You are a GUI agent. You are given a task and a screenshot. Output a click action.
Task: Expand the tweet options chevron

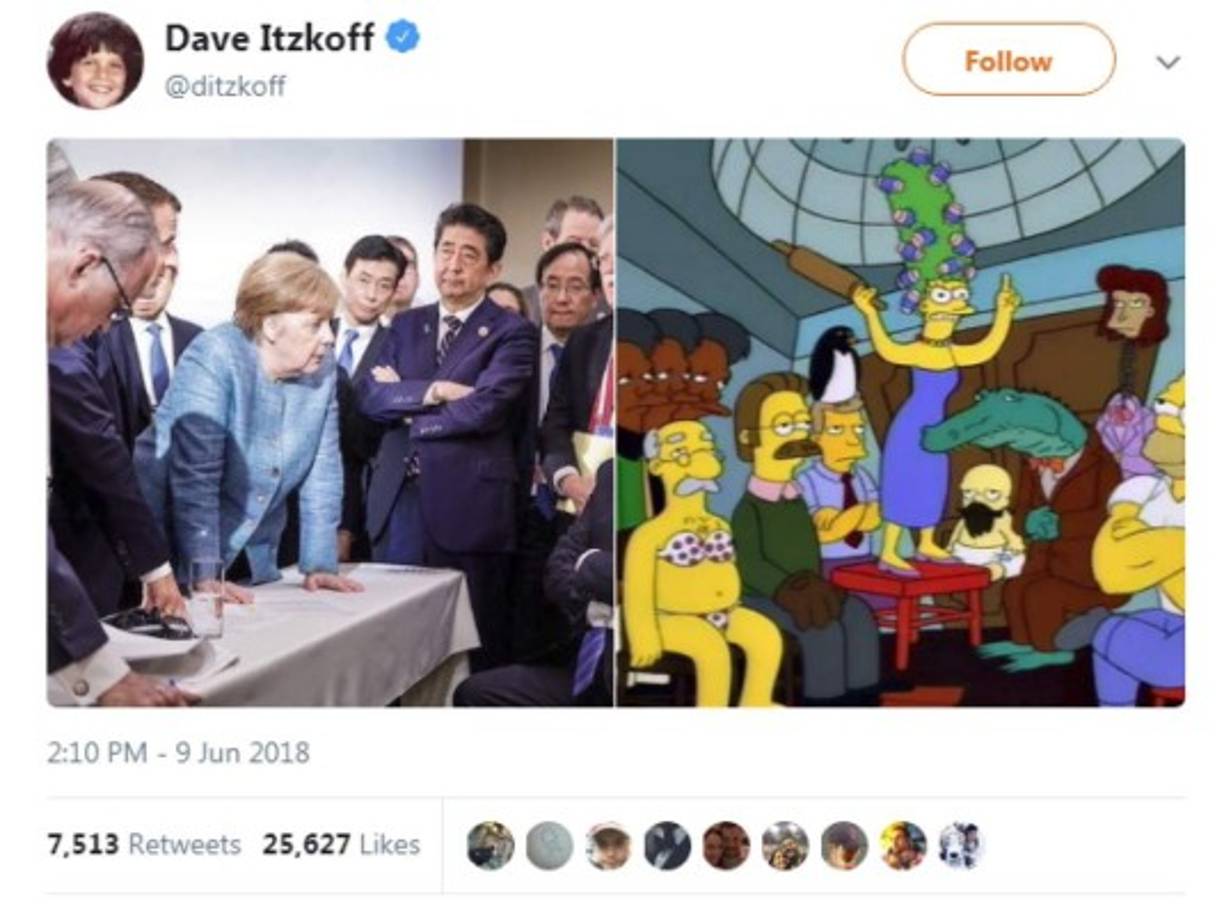(1168, 62)
